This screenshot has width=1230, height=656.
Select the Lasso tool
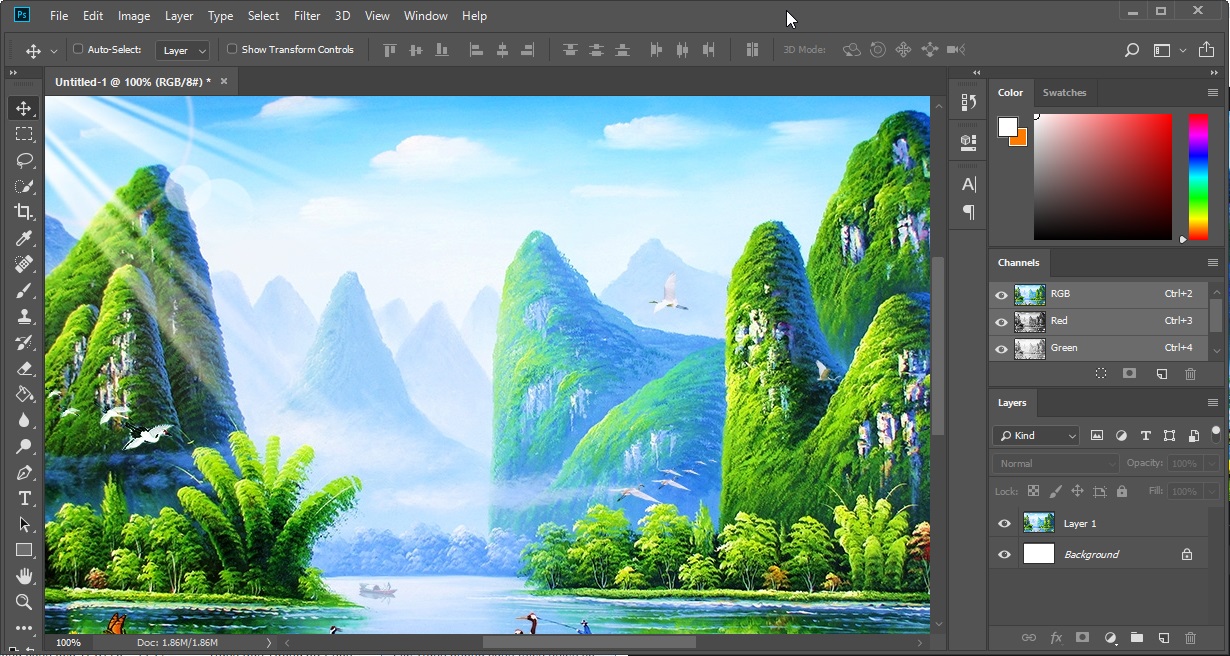tap(24, 160)
